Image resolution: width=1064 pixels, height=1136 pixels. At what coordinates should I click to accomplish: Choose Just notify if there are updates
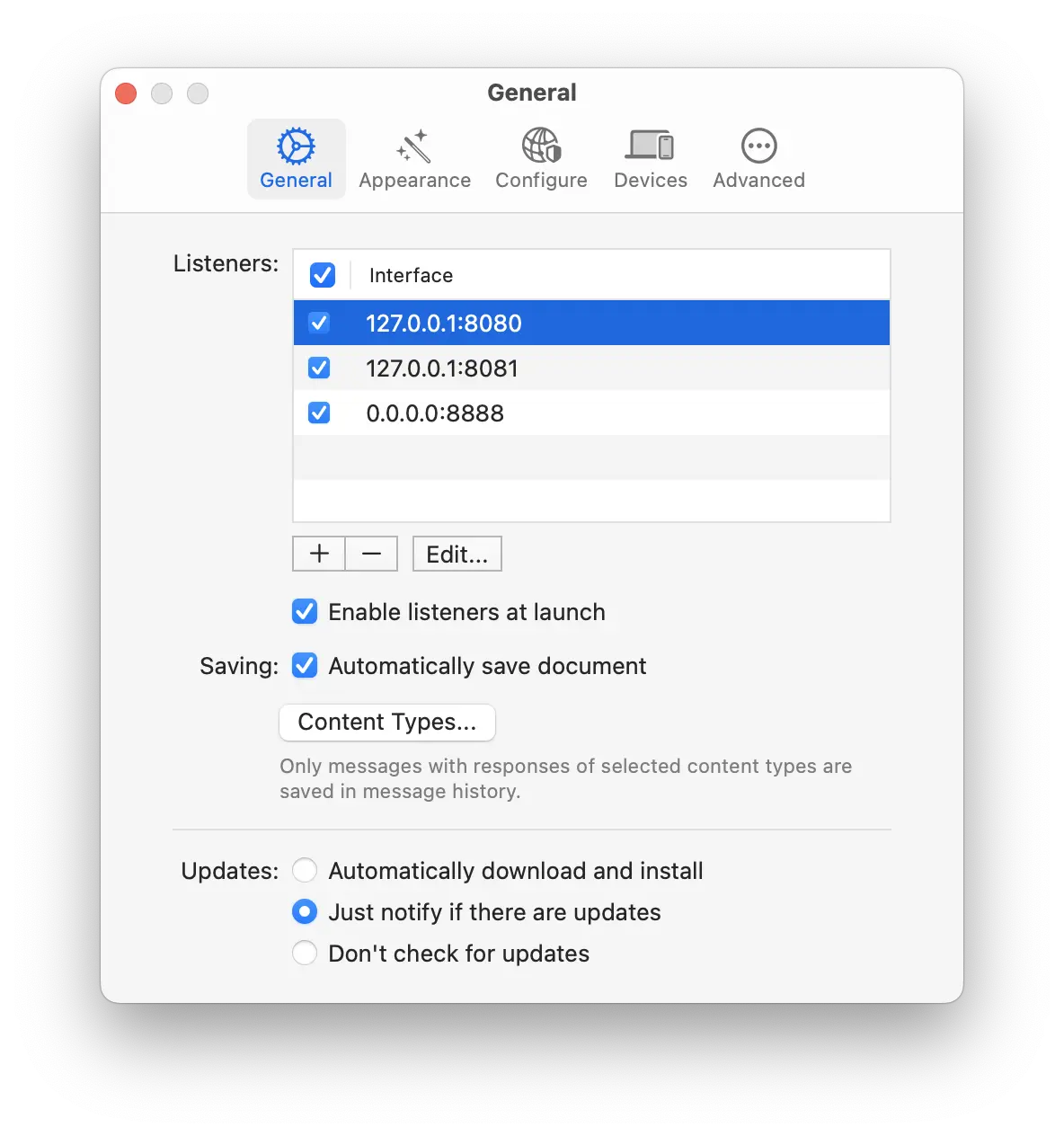click(305, 912)
